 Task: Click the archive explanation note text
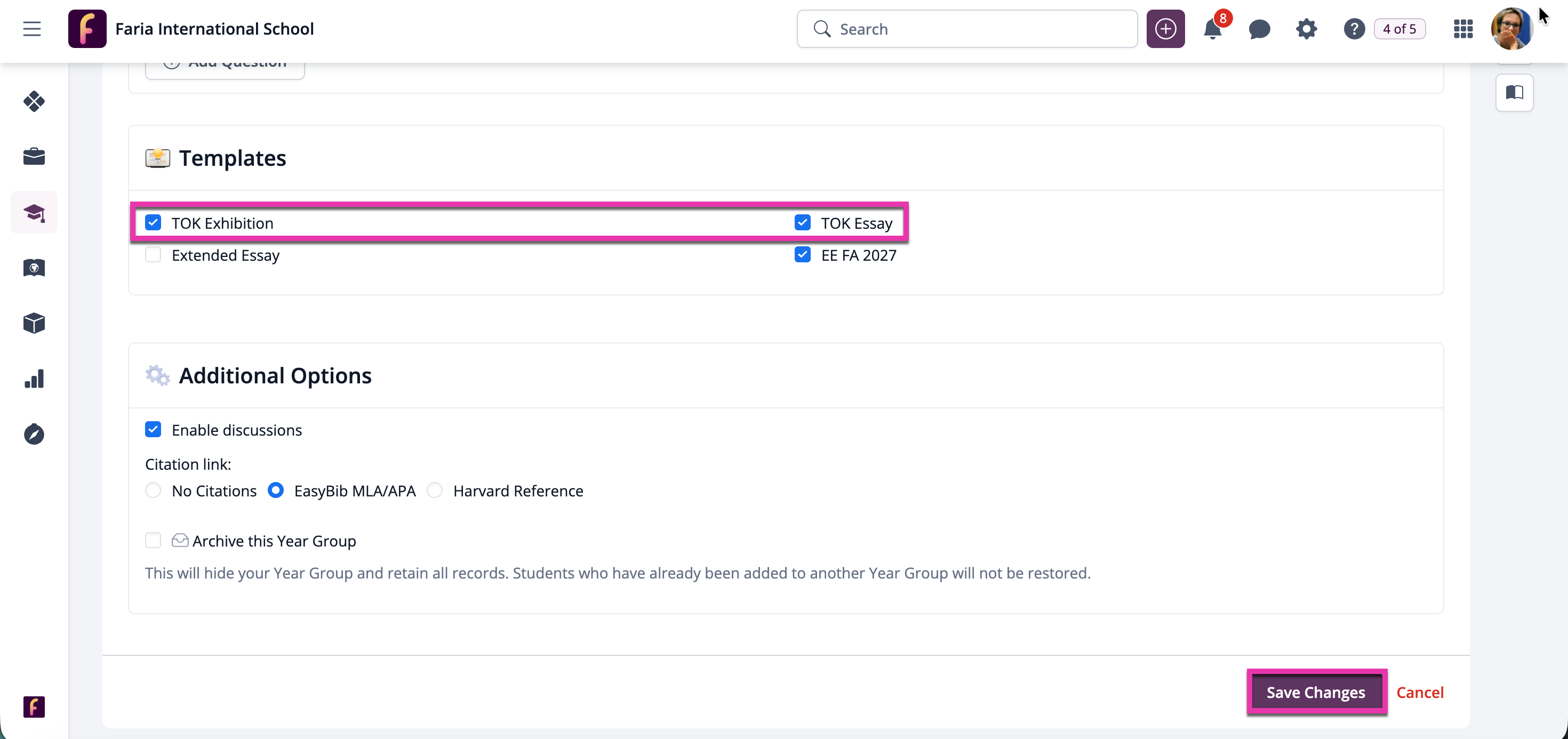(618, 573)
